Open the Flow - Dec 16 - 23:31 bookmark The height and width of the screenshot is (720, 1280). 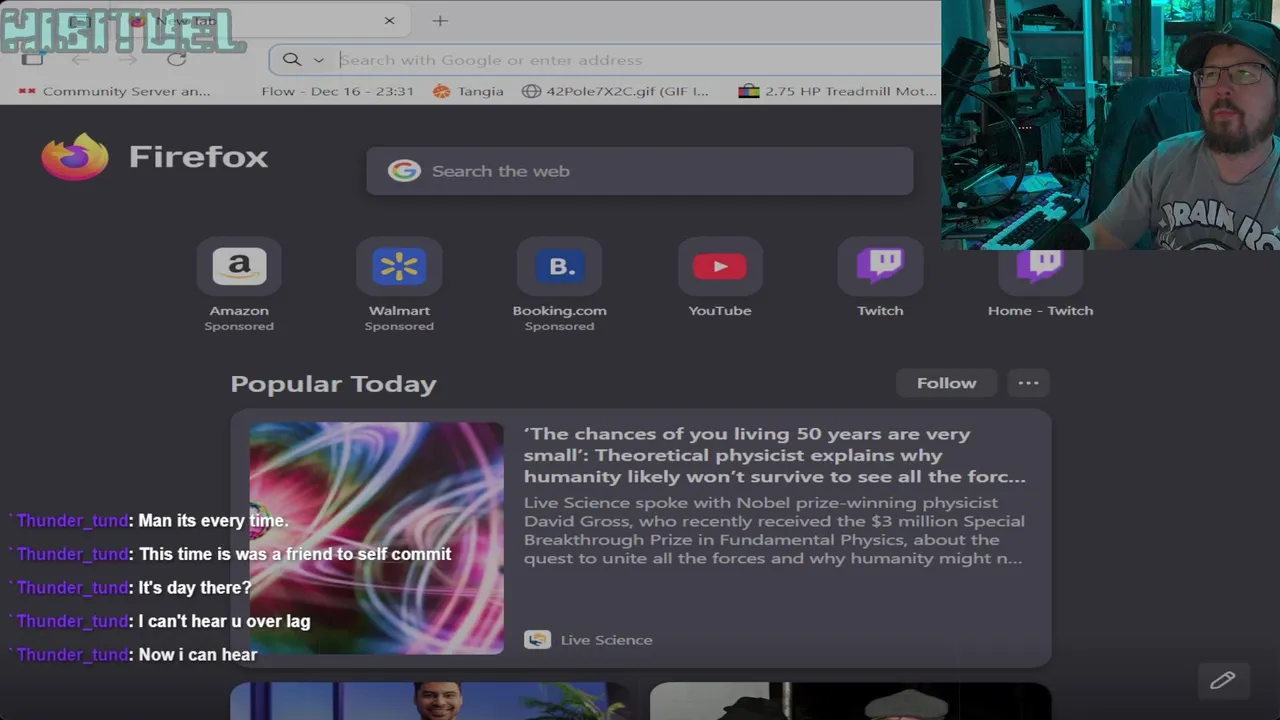[x=337, y=91]
